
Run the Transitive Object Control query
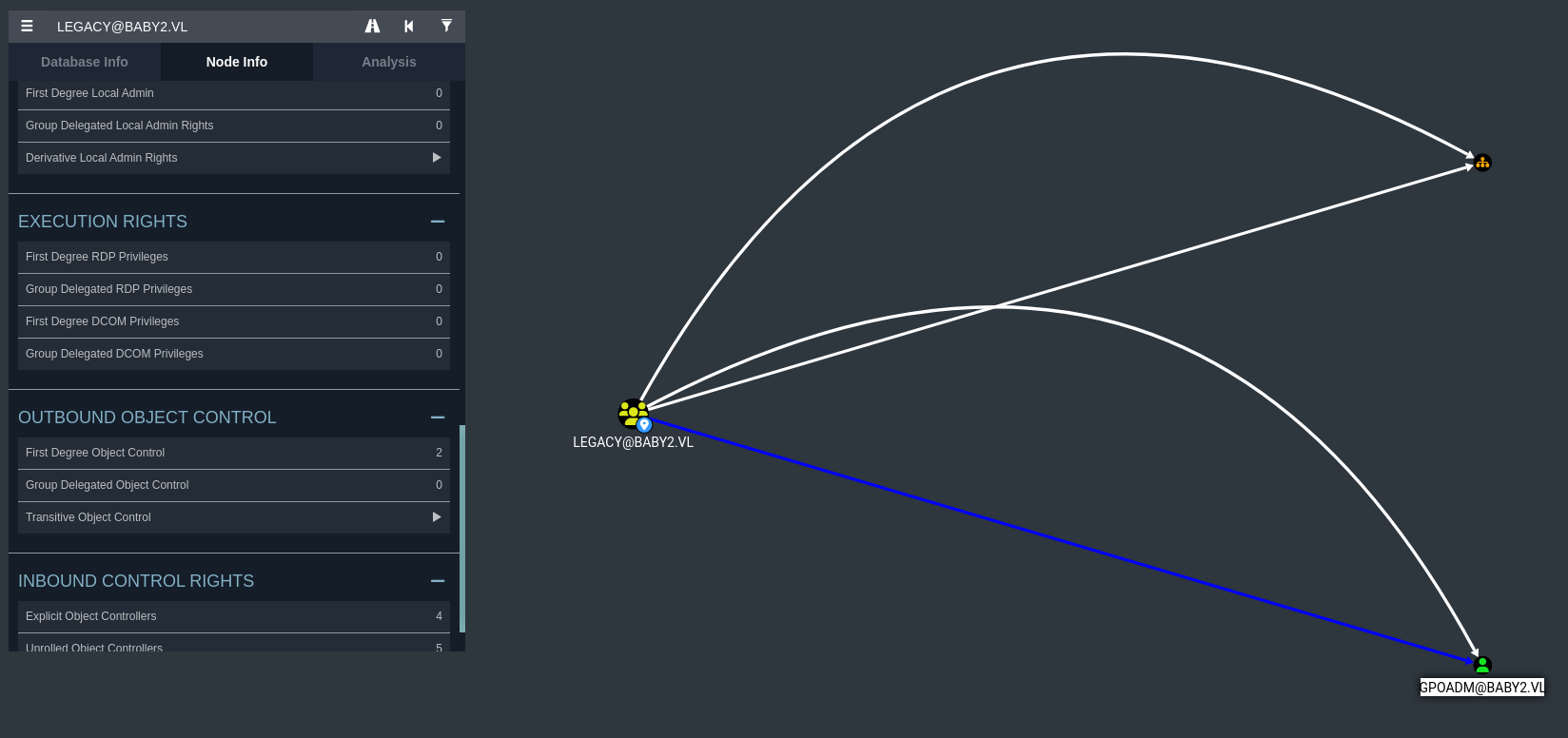tap(437, 517)
